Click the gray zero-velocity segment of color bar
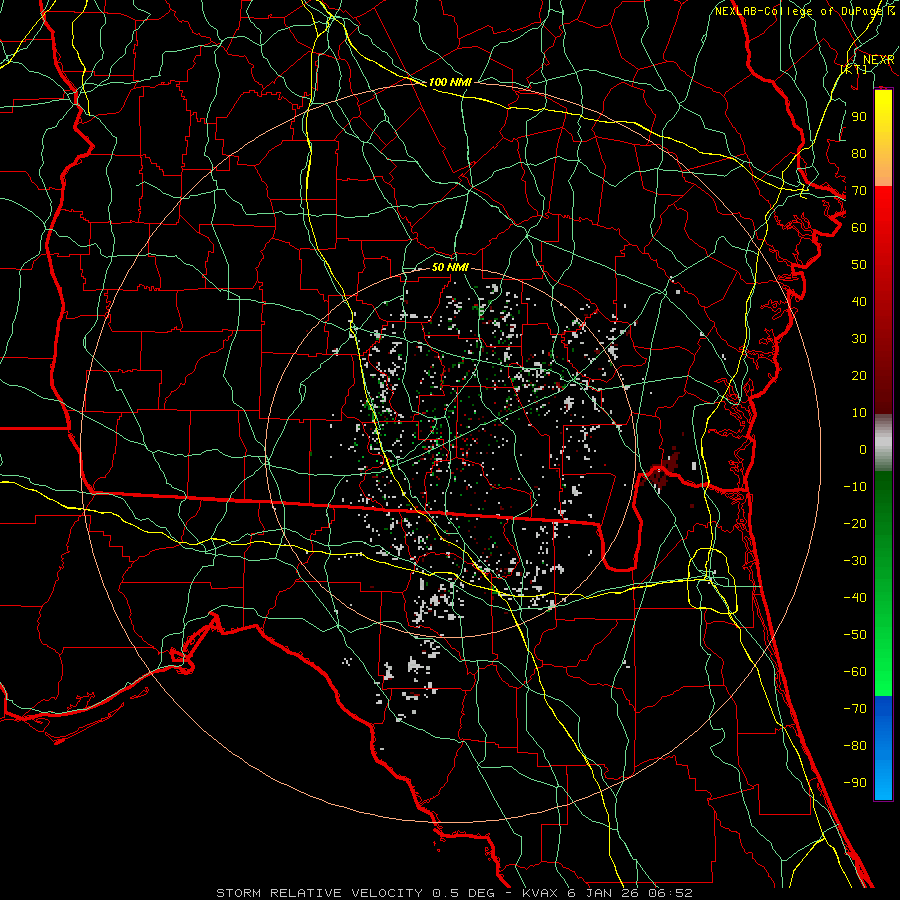The height and width of the screenshot is (900, 900). pos(883,443)
